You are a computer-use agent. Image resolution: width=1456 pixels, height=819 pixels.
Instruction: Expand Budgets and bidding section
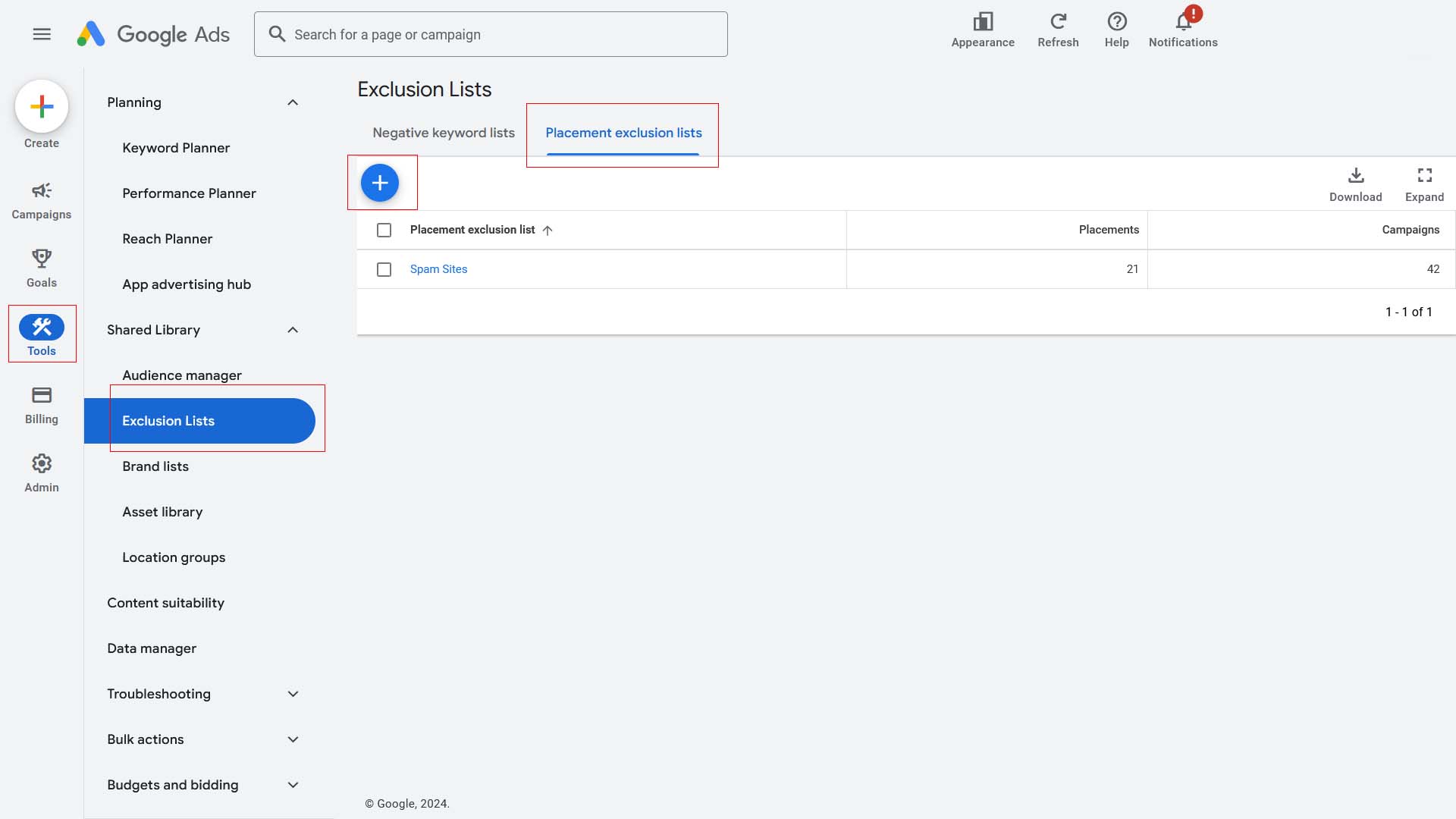[293, 785]
